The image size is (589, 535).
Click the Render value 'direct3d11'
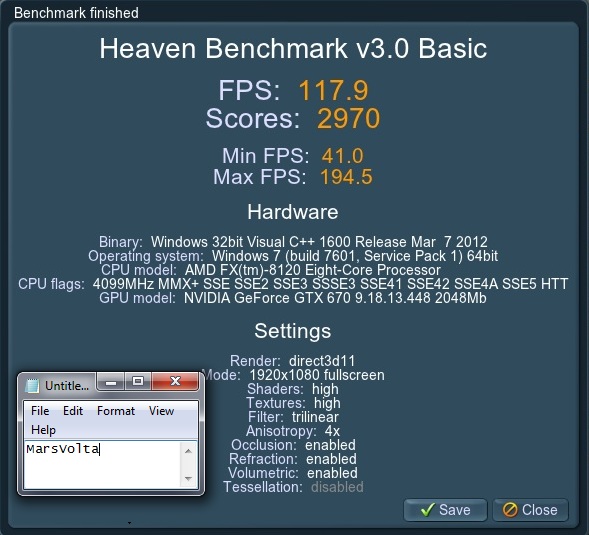click(322, 361)
